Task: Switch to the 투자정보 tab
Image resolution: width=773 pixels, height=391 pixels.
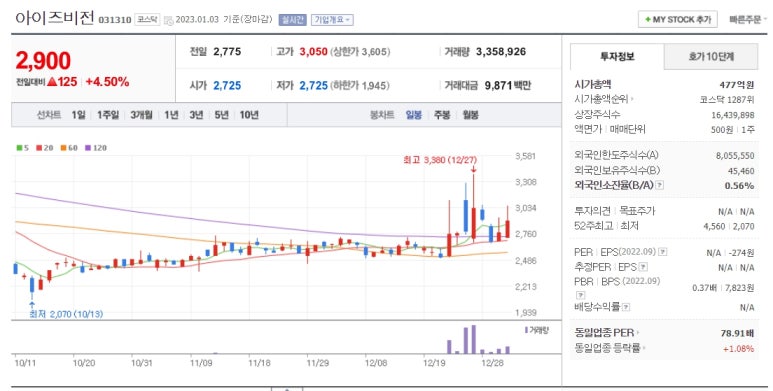Action: tap(617, 57)
